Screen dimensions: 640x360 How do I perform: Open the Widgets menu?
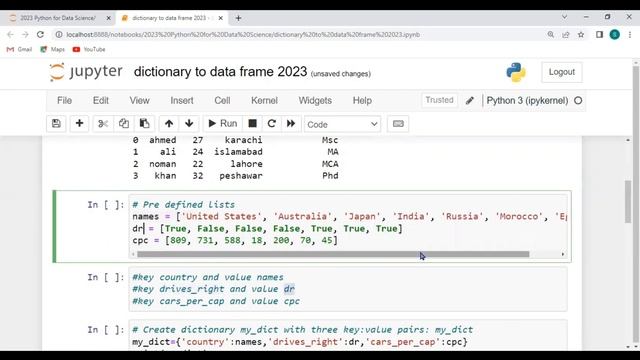pyautogui.click(x=315, y=100)
